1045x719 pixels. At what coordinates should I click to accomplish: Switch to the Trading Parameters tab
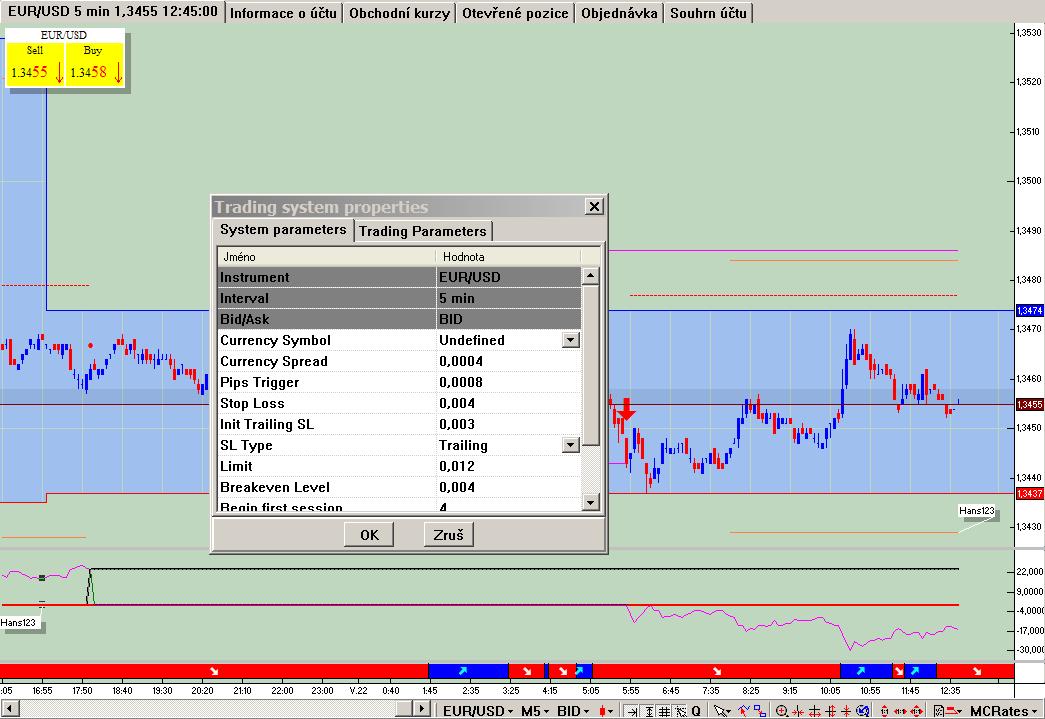pos(423,231)
